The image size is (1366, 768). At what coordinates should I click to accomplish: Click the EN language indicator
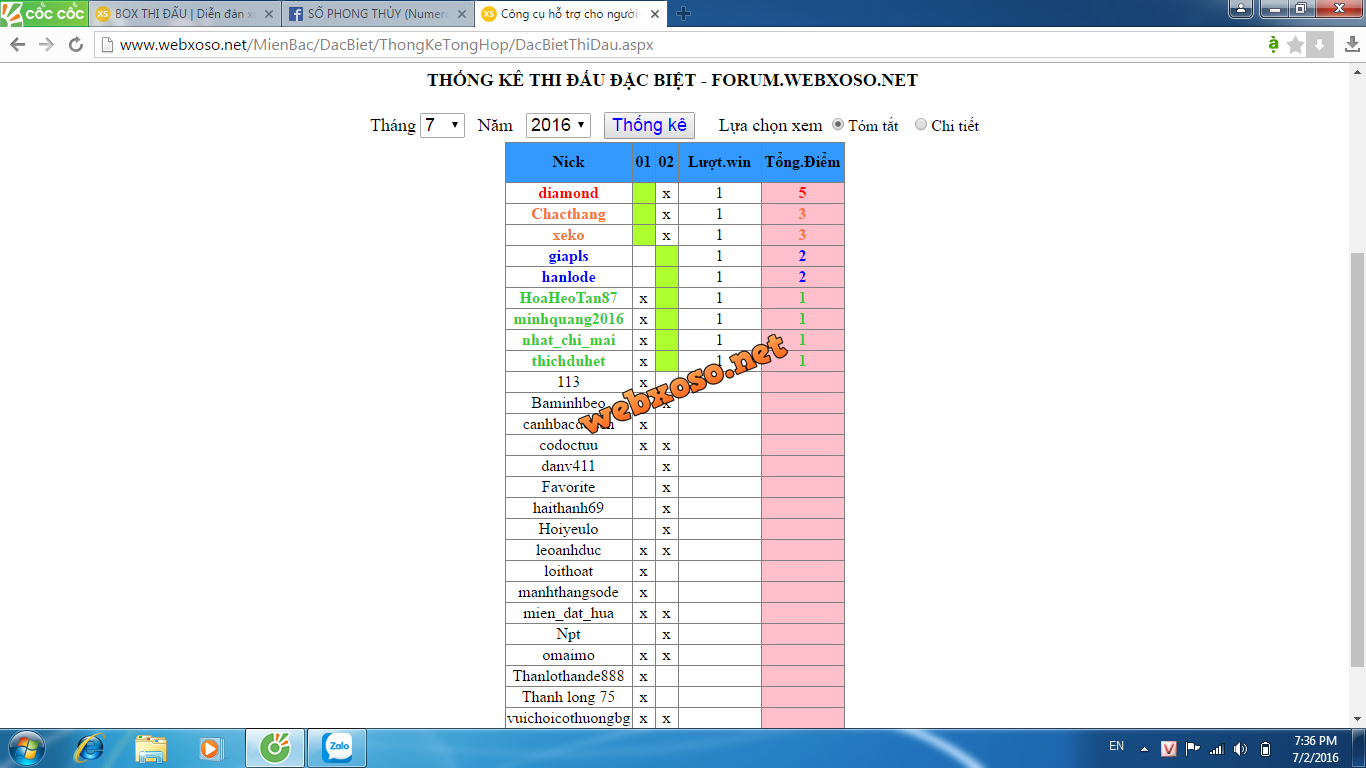[x=1117, y=746]
